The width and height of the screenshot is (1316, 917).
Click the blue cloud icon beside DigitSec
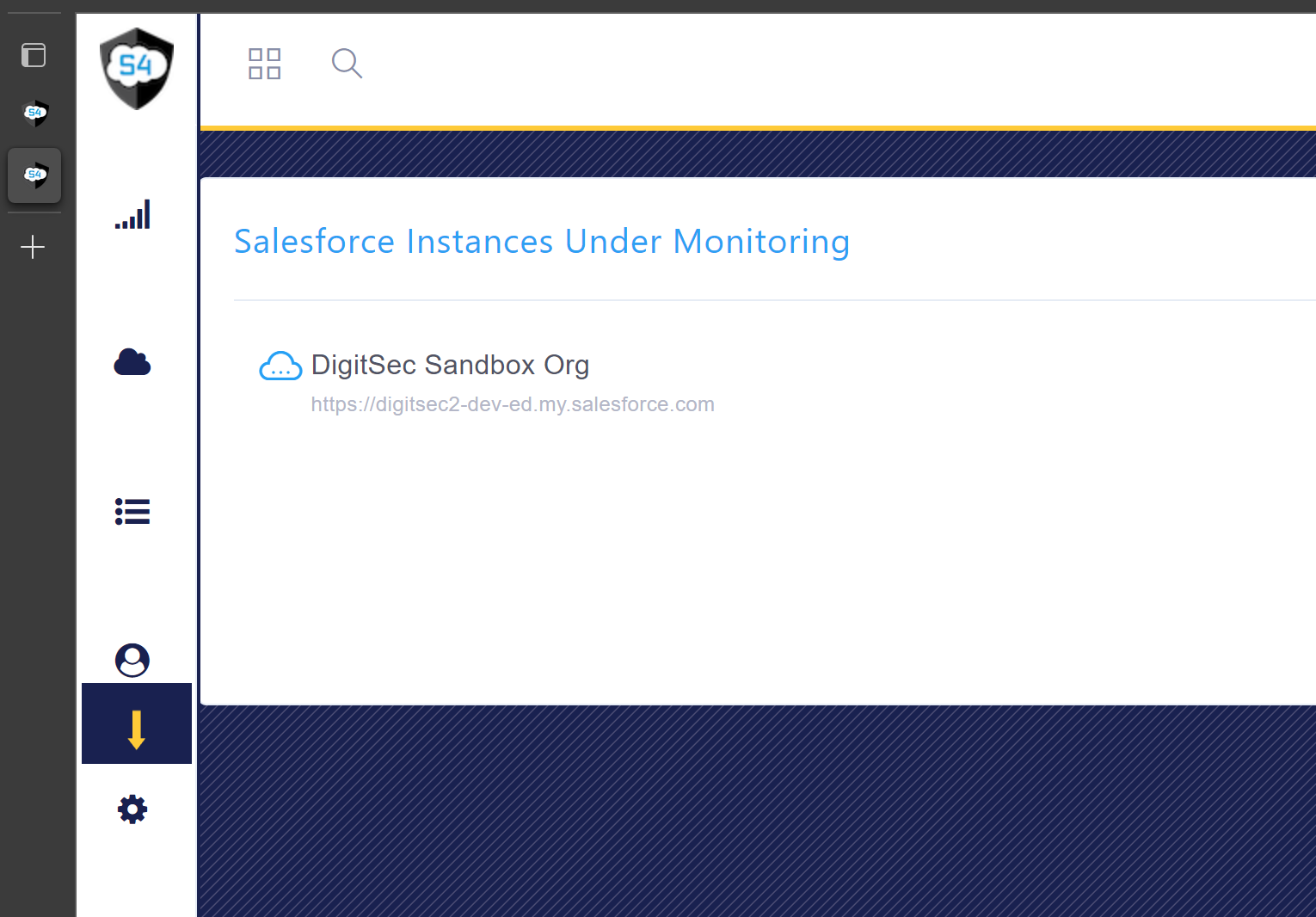(x=280, y=366)
